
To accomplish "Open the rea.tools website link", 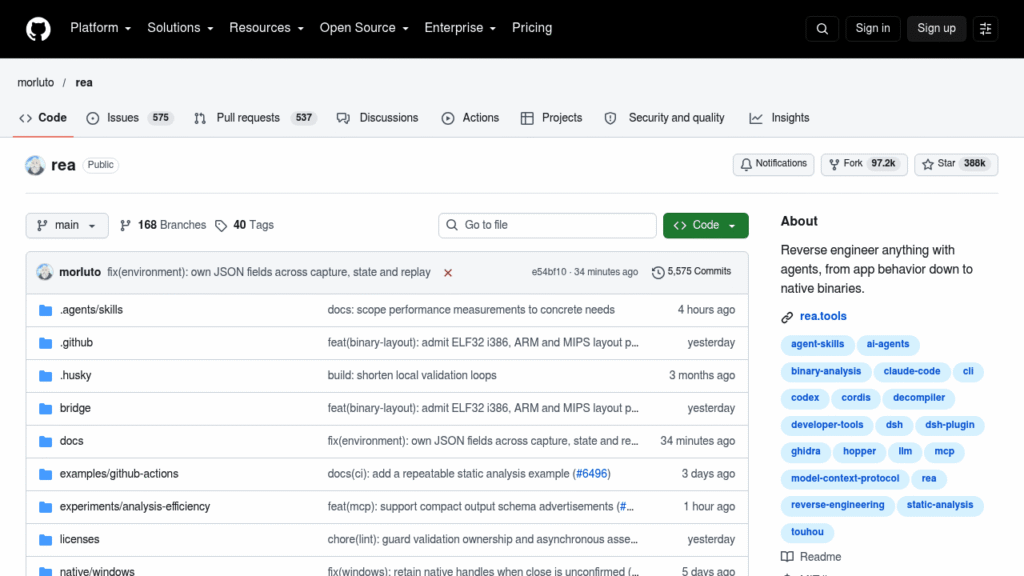I will (823, 316).
